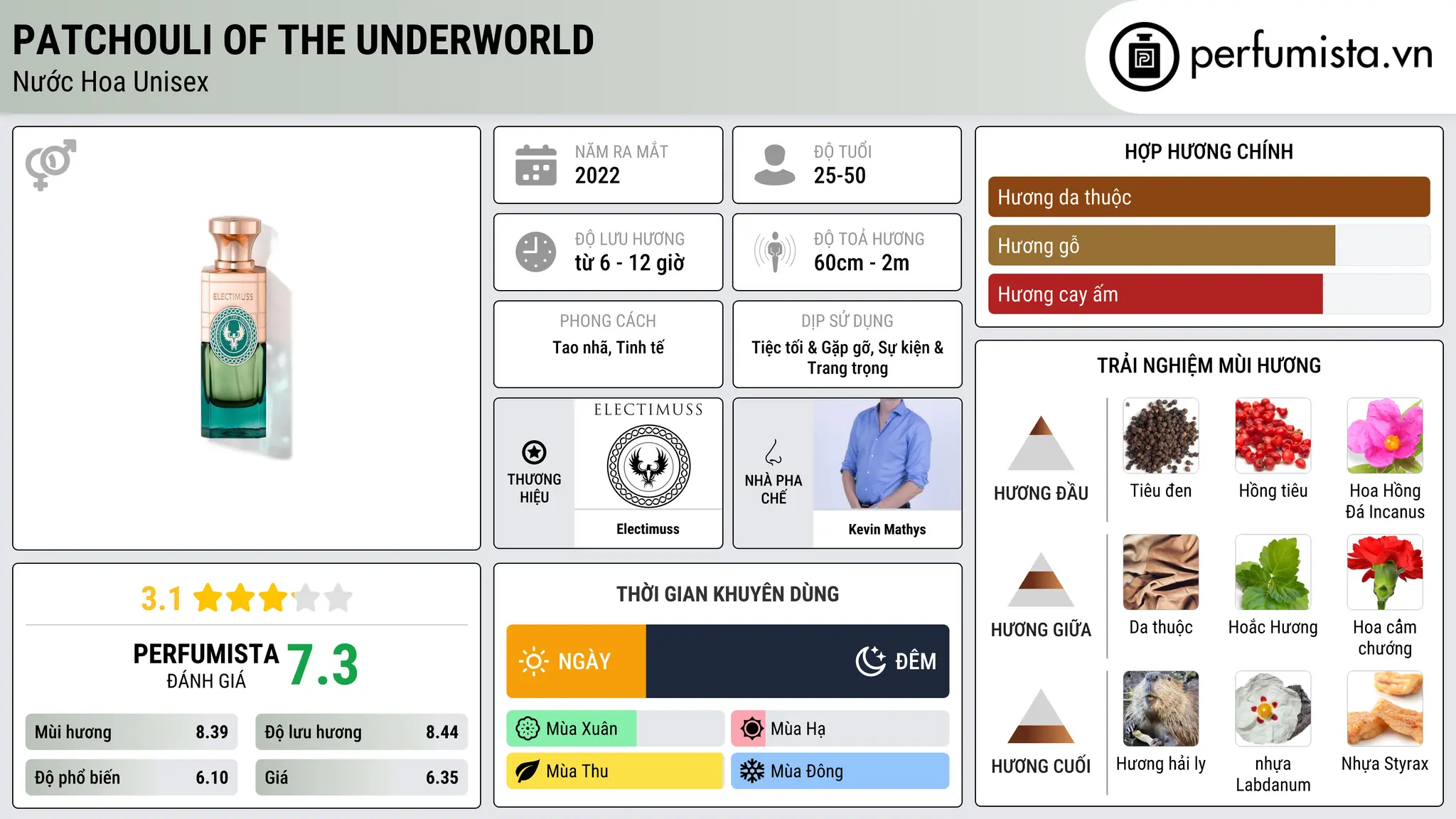Click the Hợp hương chính heading

[x=1209, y=151]
